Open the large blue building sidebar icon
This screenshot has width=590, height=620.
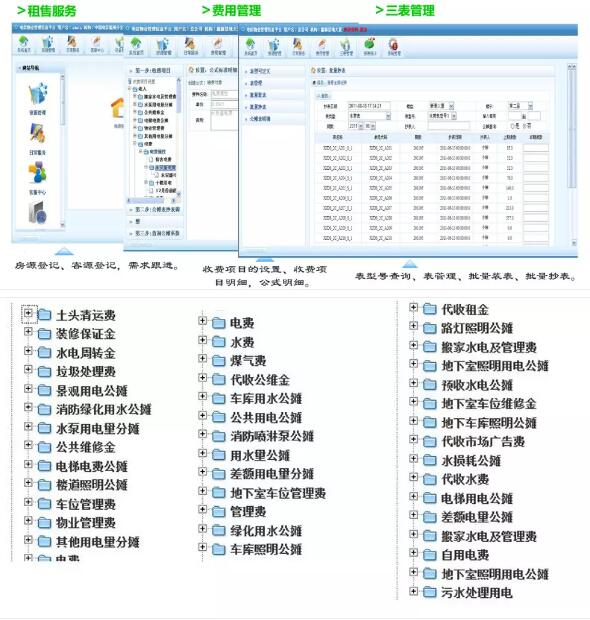click(x=38, y=94)
